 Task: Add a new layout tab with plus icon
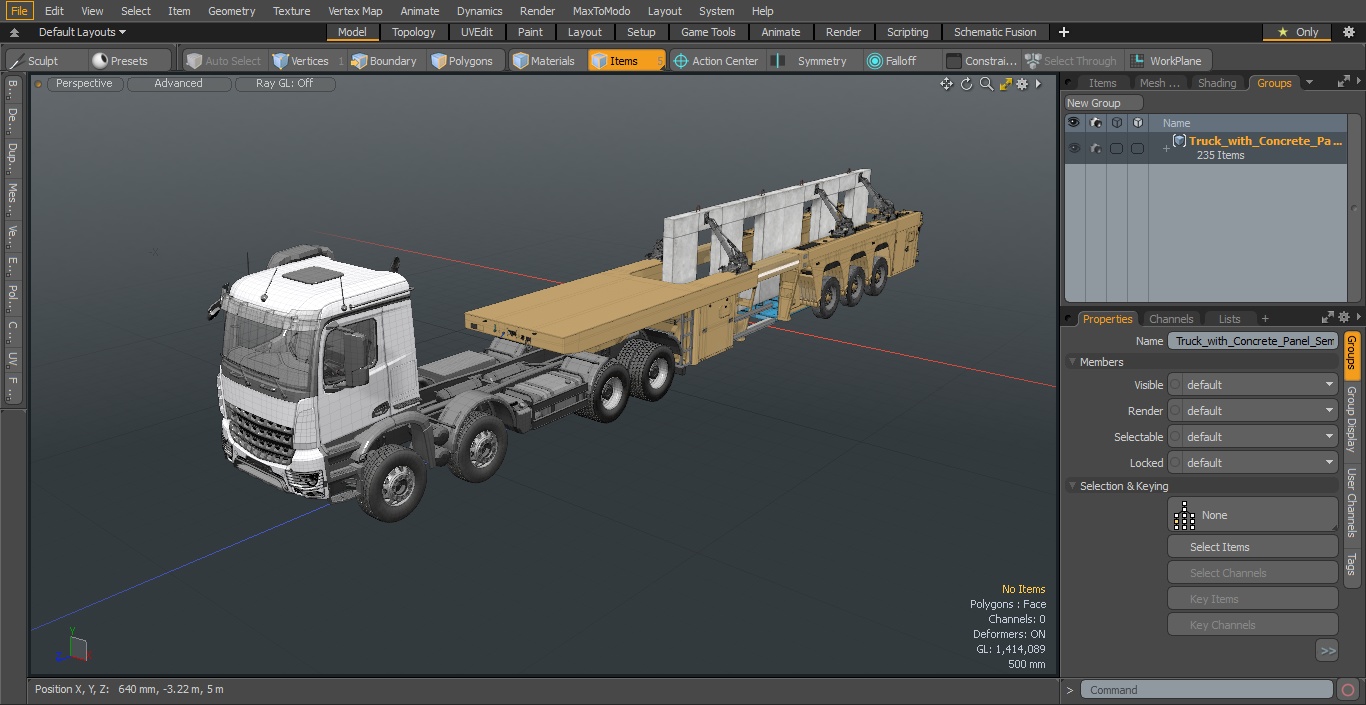[x=1064, y=32]
